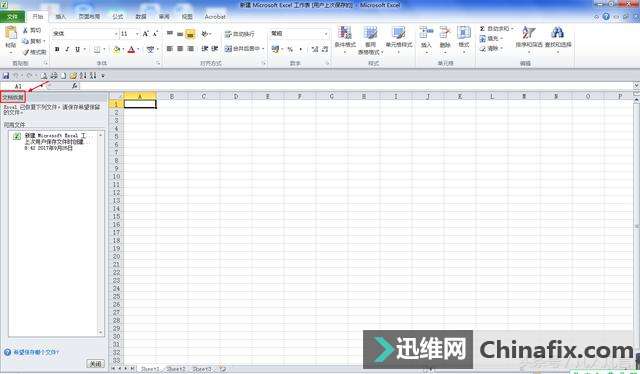640x374 pixels.
Task: Switch to the Acrobat tab
Action: (x=215, y=17)
